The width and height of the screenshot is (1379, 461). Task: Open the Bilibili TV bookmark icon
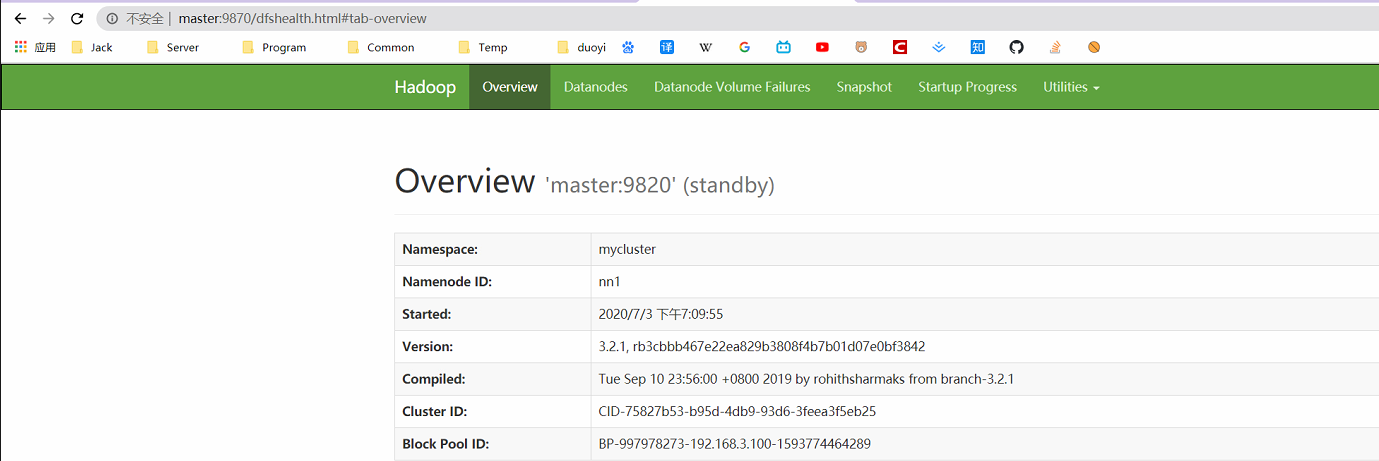click(783, 47)
